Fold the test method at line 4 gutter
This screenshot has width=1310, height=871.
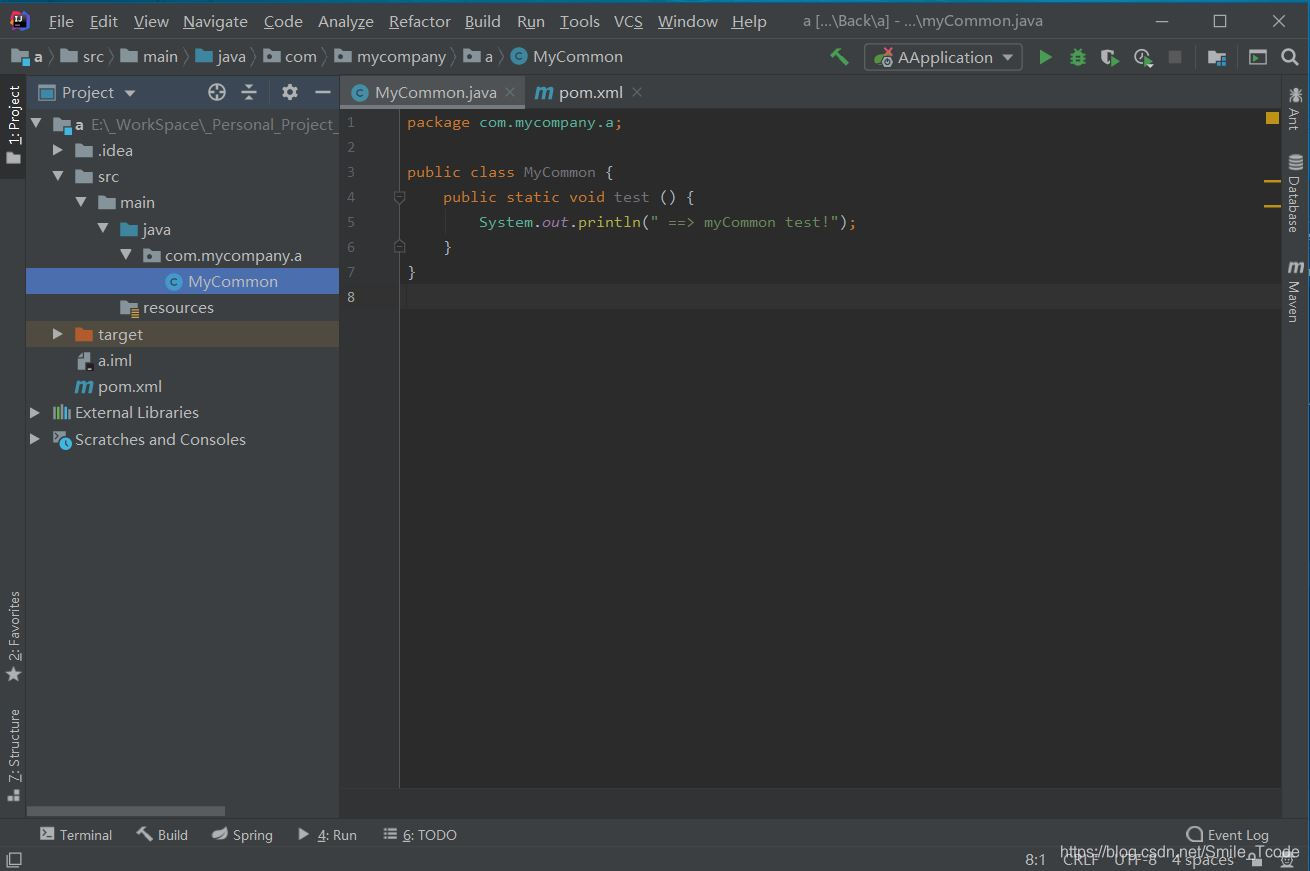pyautogui.click(x=399, y=197)
